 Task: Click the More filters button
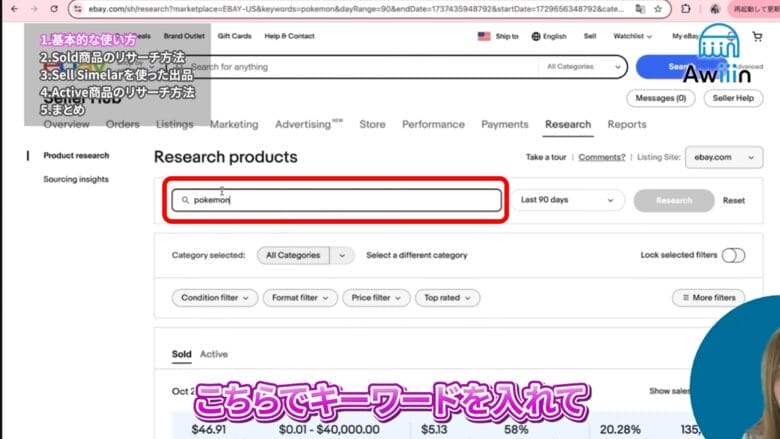coord(708,297)
